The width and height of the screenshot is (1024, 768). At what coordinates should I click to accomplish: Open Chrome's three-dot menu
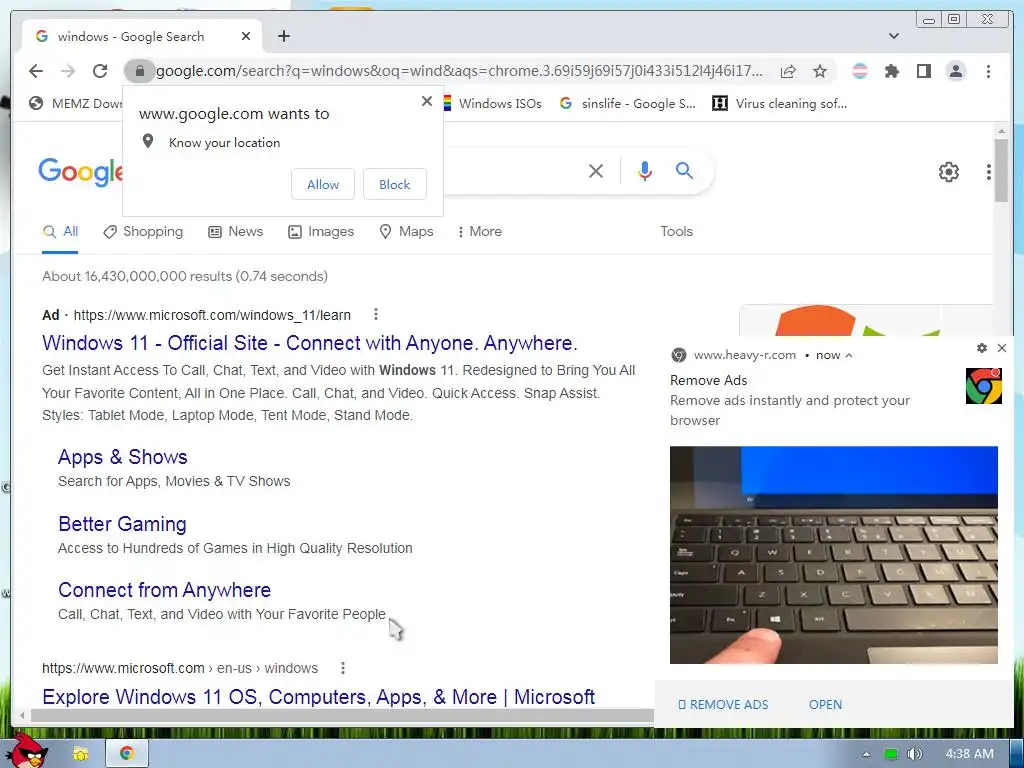(988, 71)
